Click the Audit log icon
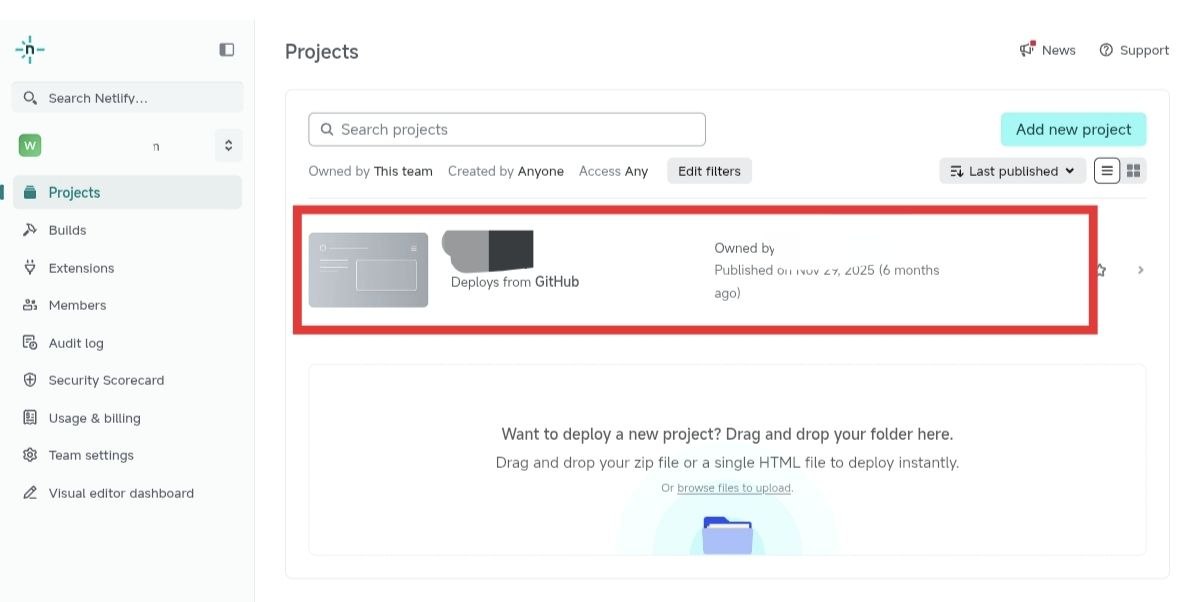This screenshot has height=602, width=1199. (30, 342)
